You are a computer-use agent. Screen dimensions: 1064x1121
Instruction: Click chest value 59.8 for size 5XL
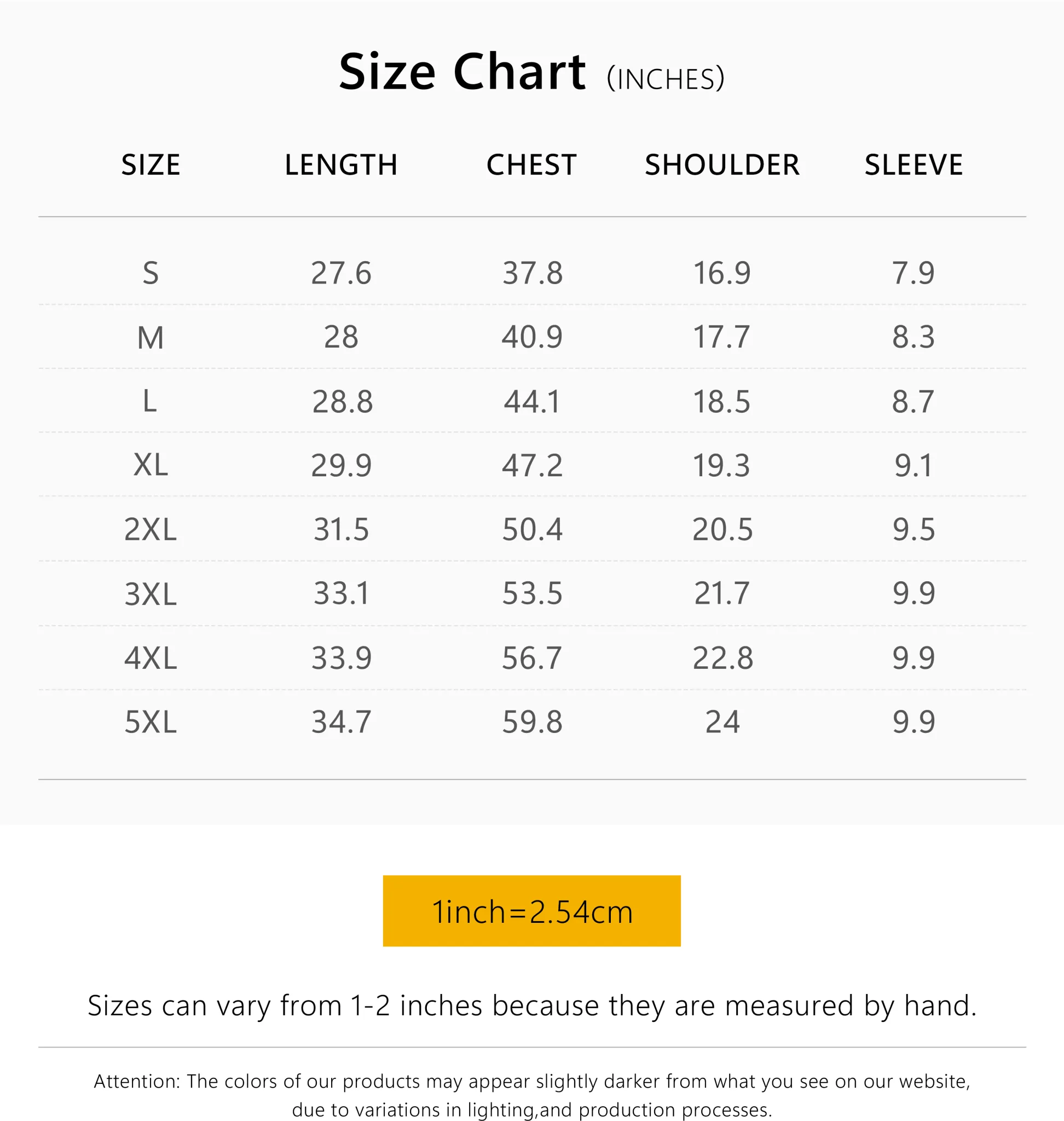pos(532,722)
